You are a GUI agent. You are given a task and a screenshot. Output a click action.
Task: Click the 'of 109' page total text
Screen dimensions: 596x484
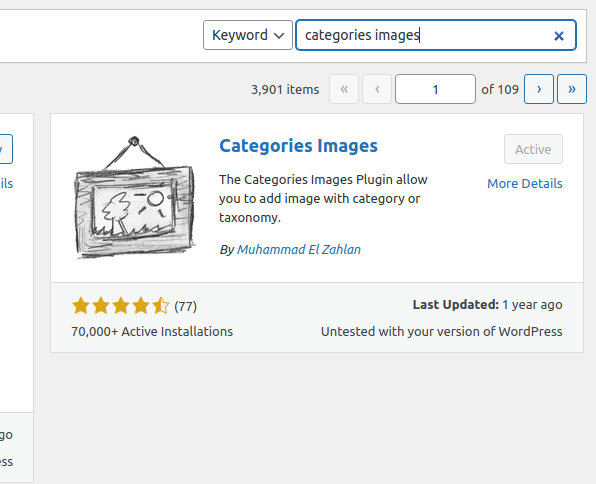(x=500, y=90)
